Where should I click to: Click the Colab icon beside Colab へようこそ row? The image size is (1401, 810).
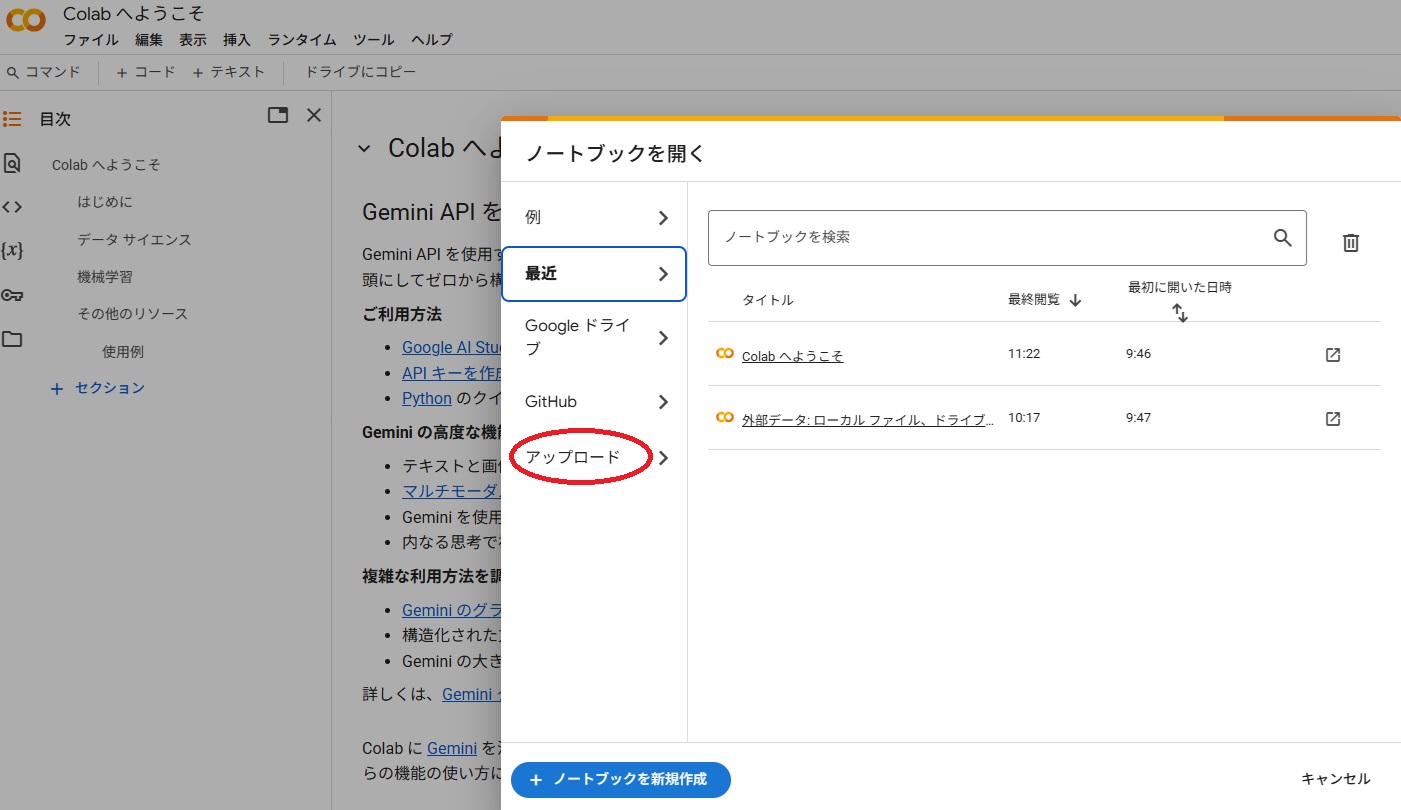(725, 354)
